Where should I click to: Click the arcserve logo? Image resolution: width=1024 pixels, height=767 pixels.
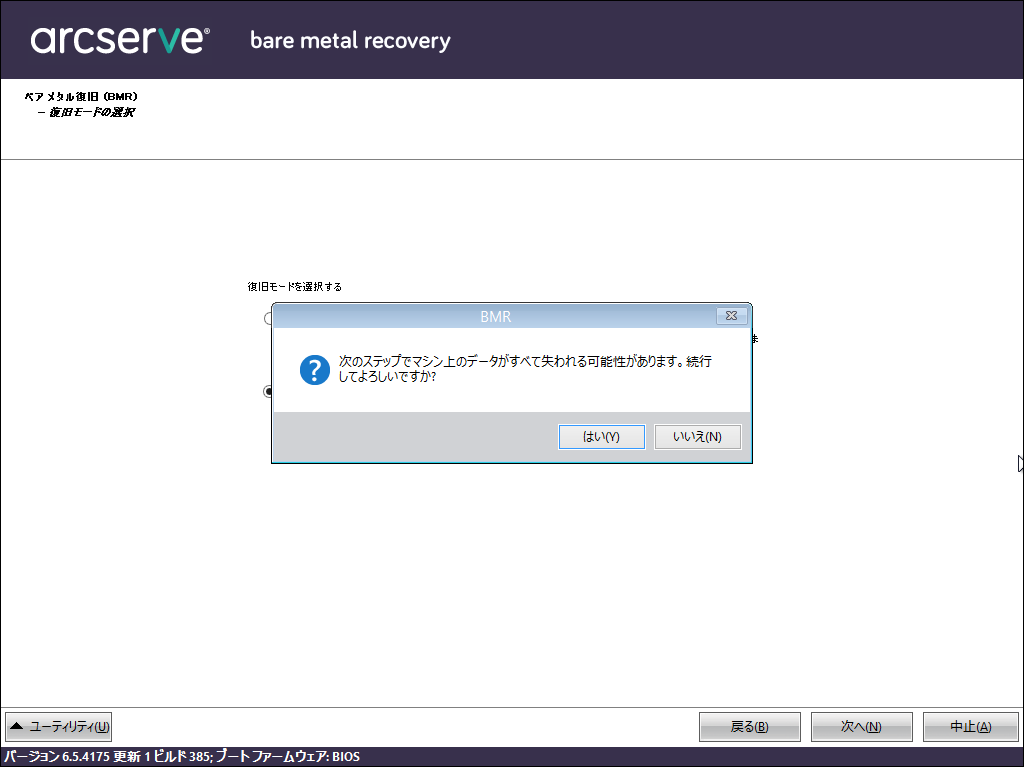coord(120,40)
